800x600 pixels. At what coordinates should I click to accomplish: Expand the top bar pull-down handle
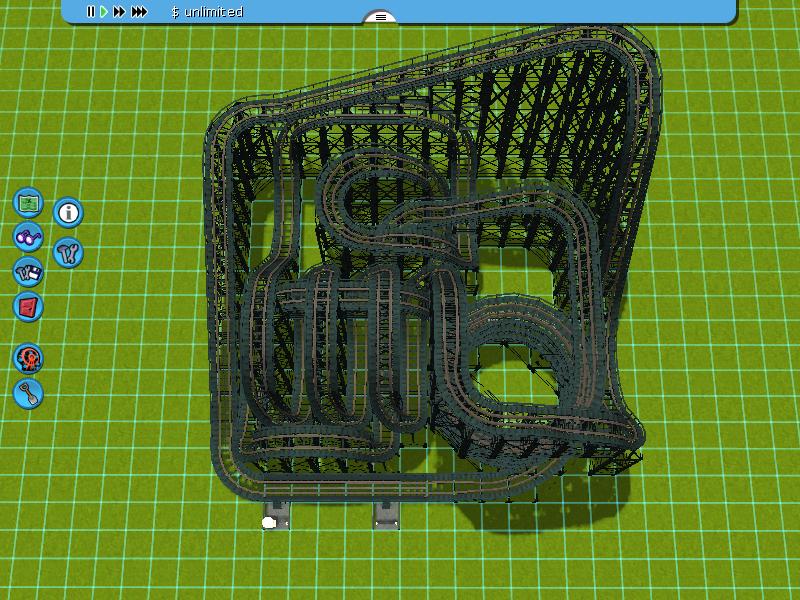tap(380, 17)
